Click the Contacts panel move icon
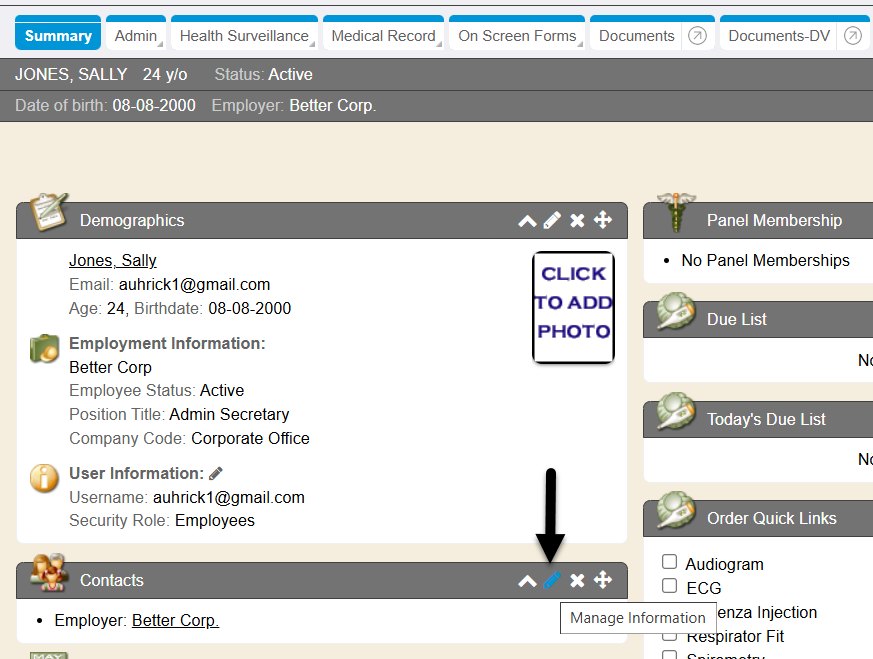The width and height of the screenshot is (873, 659). [x=603, y=580]
